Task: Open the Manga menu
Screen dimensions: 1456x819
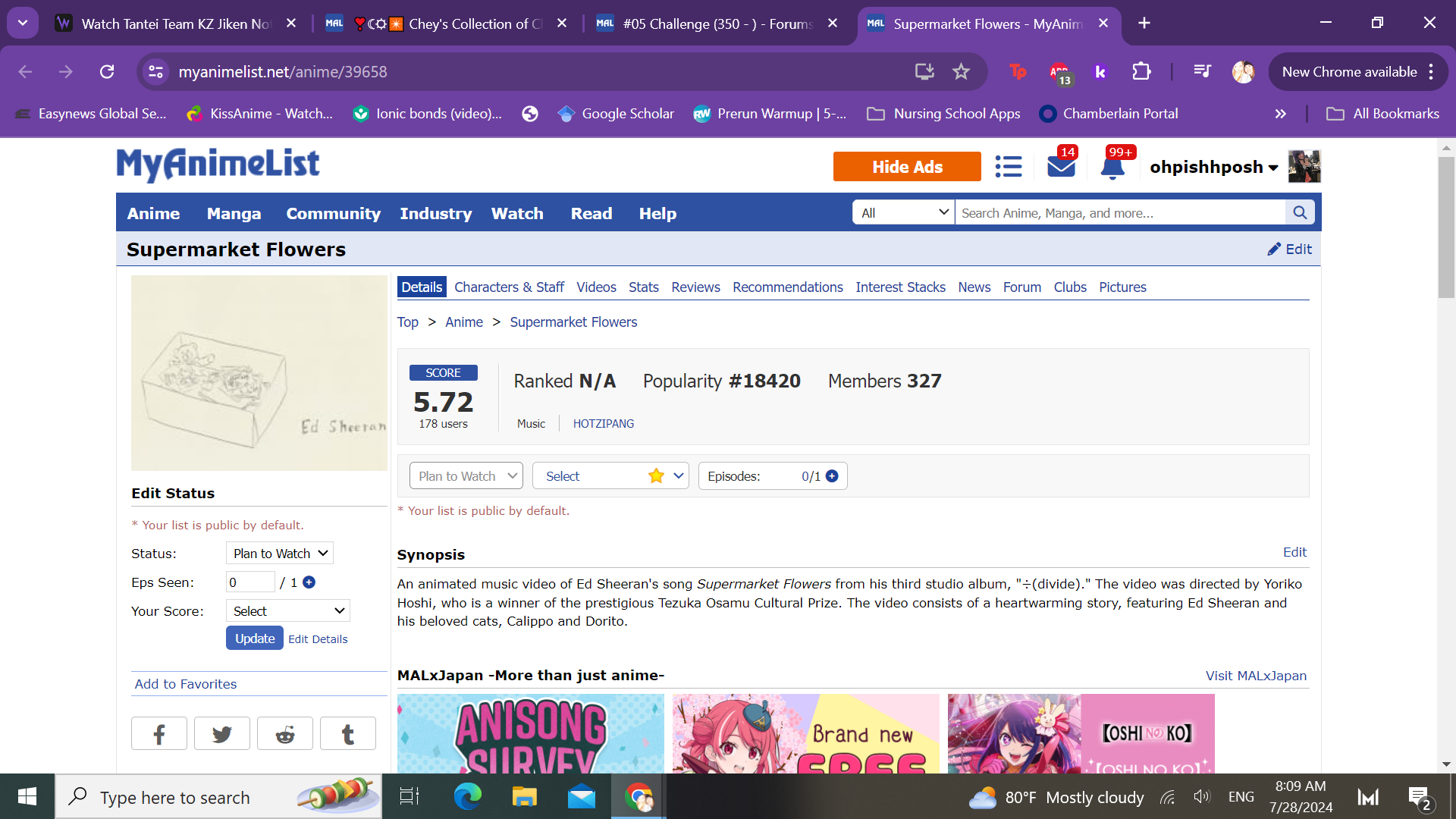Action: (234, 214)
